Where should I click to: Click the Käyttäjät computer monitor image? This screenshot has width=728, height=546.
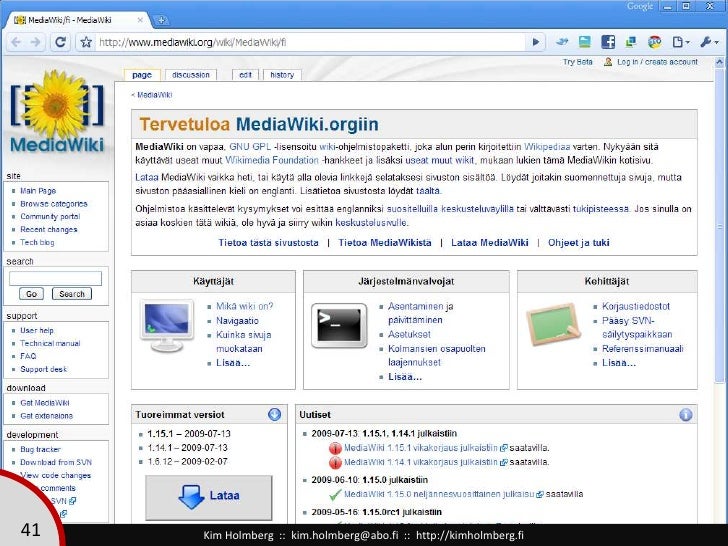click(167, 326)
